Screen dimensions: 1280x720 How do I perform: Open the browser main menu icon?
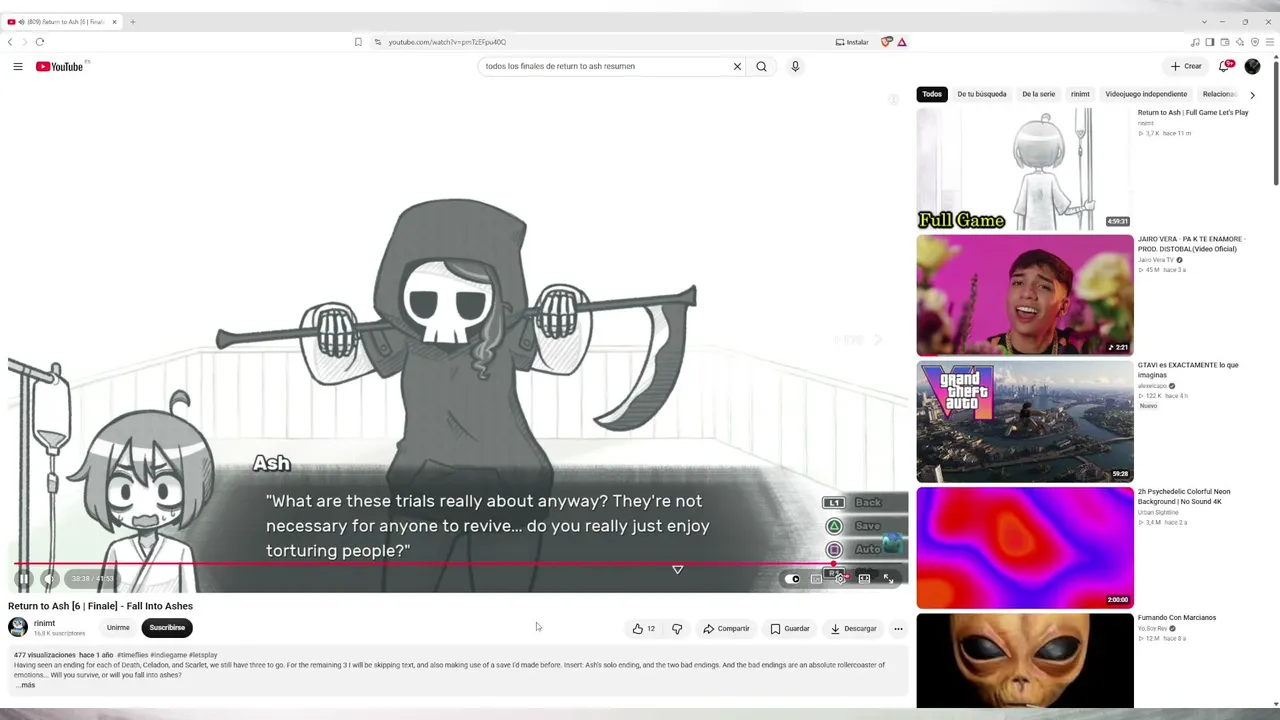1270,42
